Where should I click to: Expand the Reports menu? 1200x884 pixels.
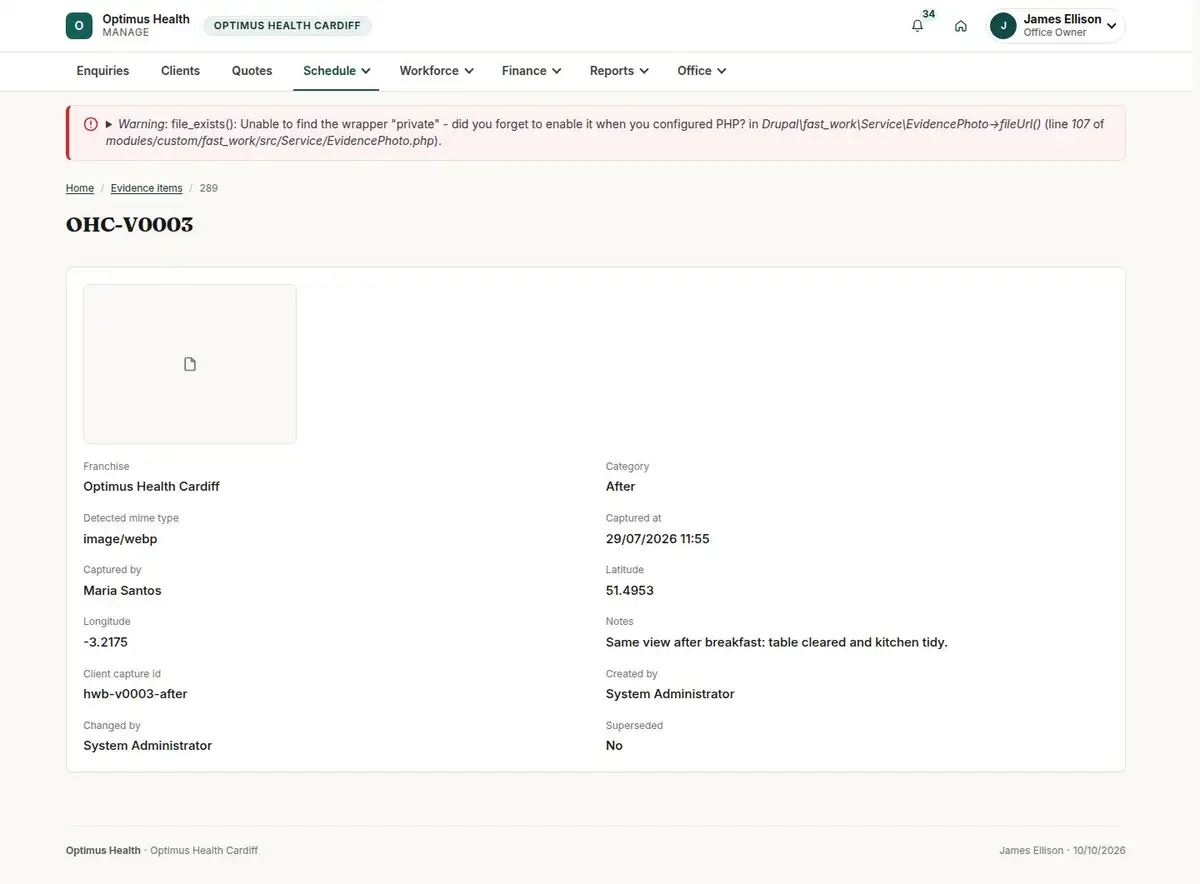click(x=619, y=71)
